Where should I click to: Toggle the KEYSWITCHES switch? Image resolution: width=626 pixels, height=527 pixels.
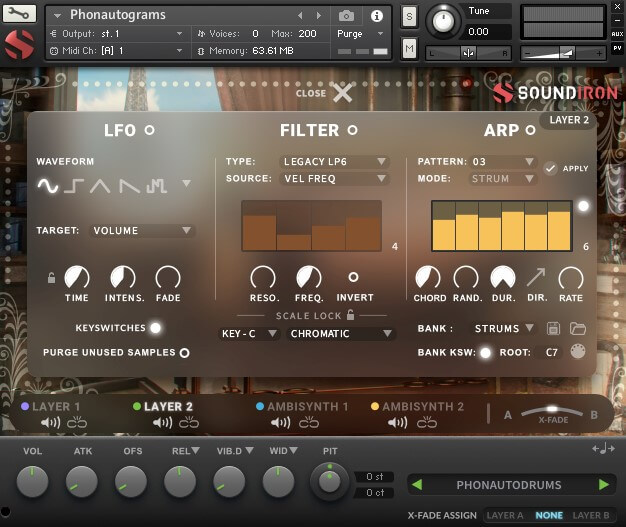click(156, 328)
